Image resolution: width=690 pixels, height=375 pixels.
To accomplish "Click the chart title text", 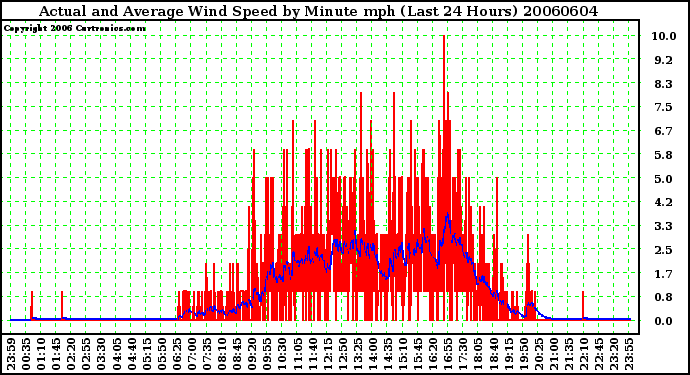I will tap(318, 11).
